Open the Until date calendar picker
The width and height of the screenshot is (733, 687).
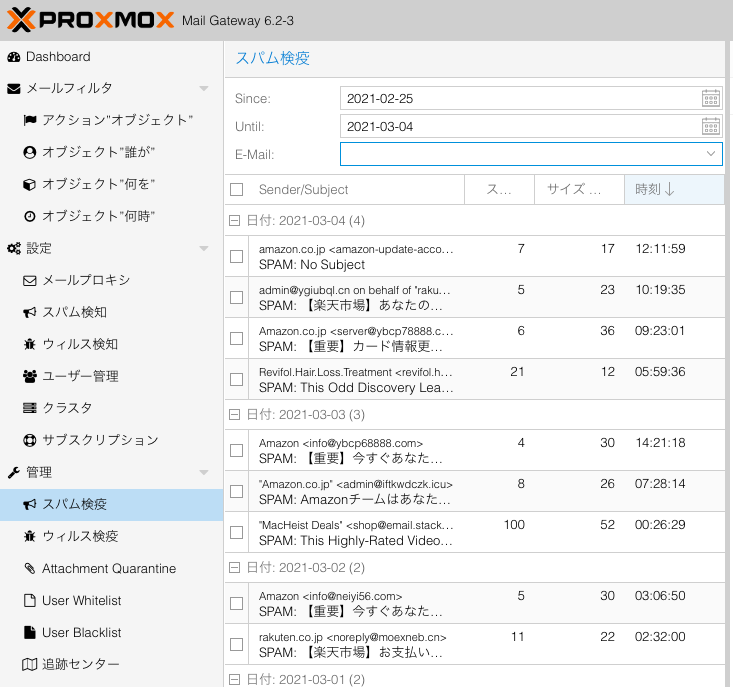click(711, 127)
